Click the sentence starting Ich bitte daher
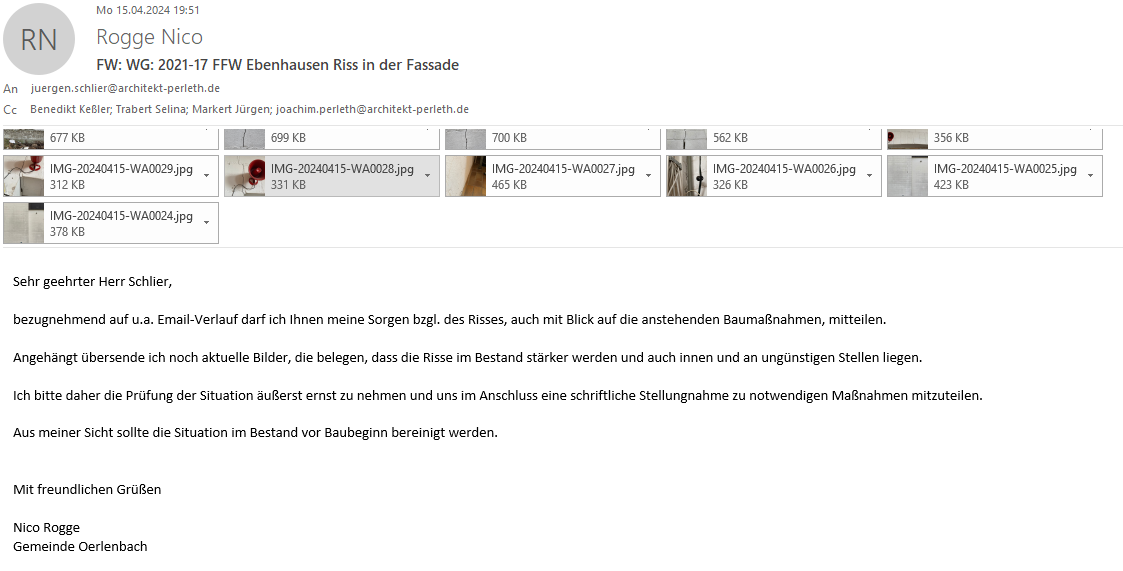The image size is (1123, 571). [498, 395]
